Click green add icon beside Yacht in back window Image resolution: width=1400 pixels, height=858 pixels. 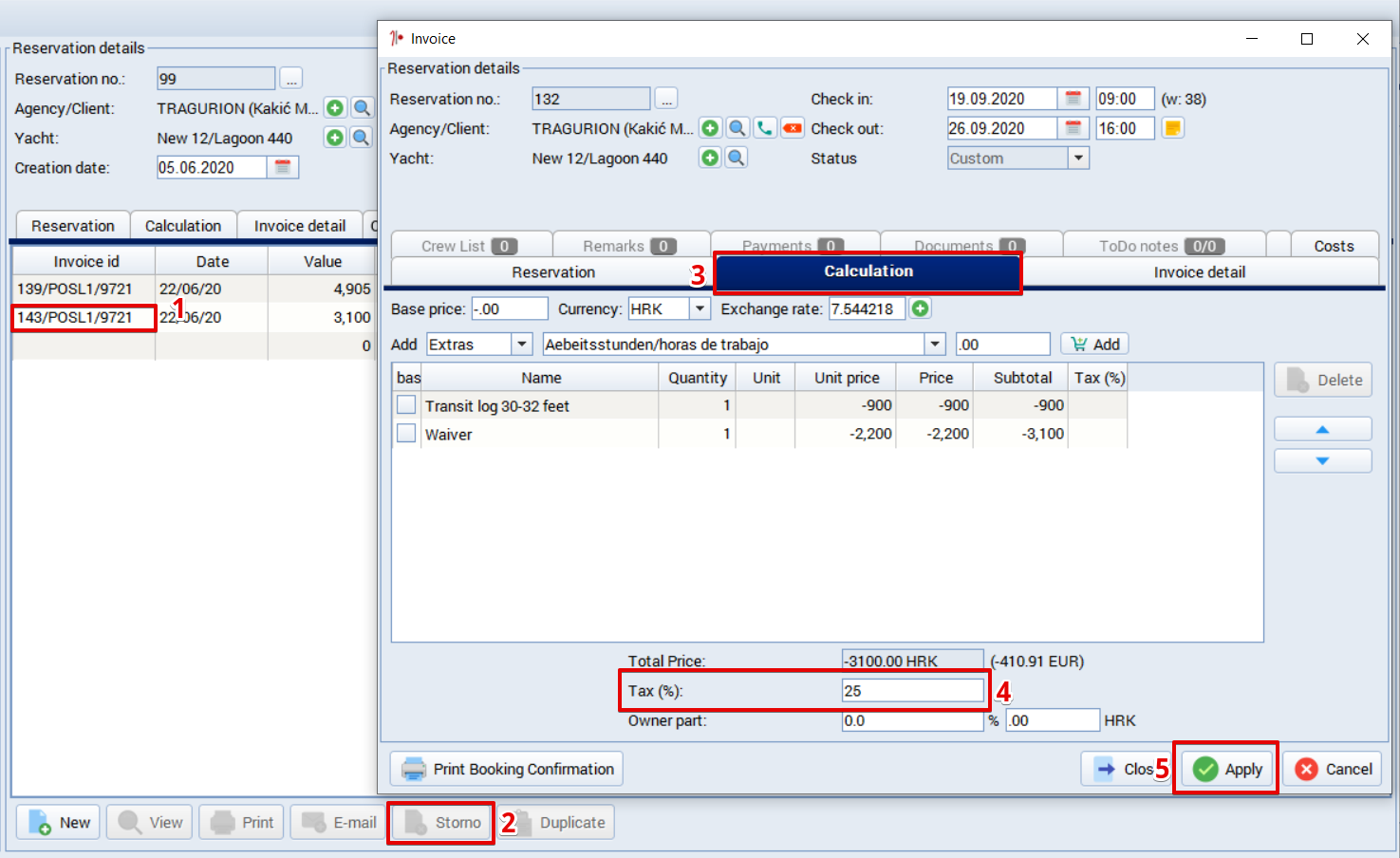pyautogui.click(x=335, y=138)
